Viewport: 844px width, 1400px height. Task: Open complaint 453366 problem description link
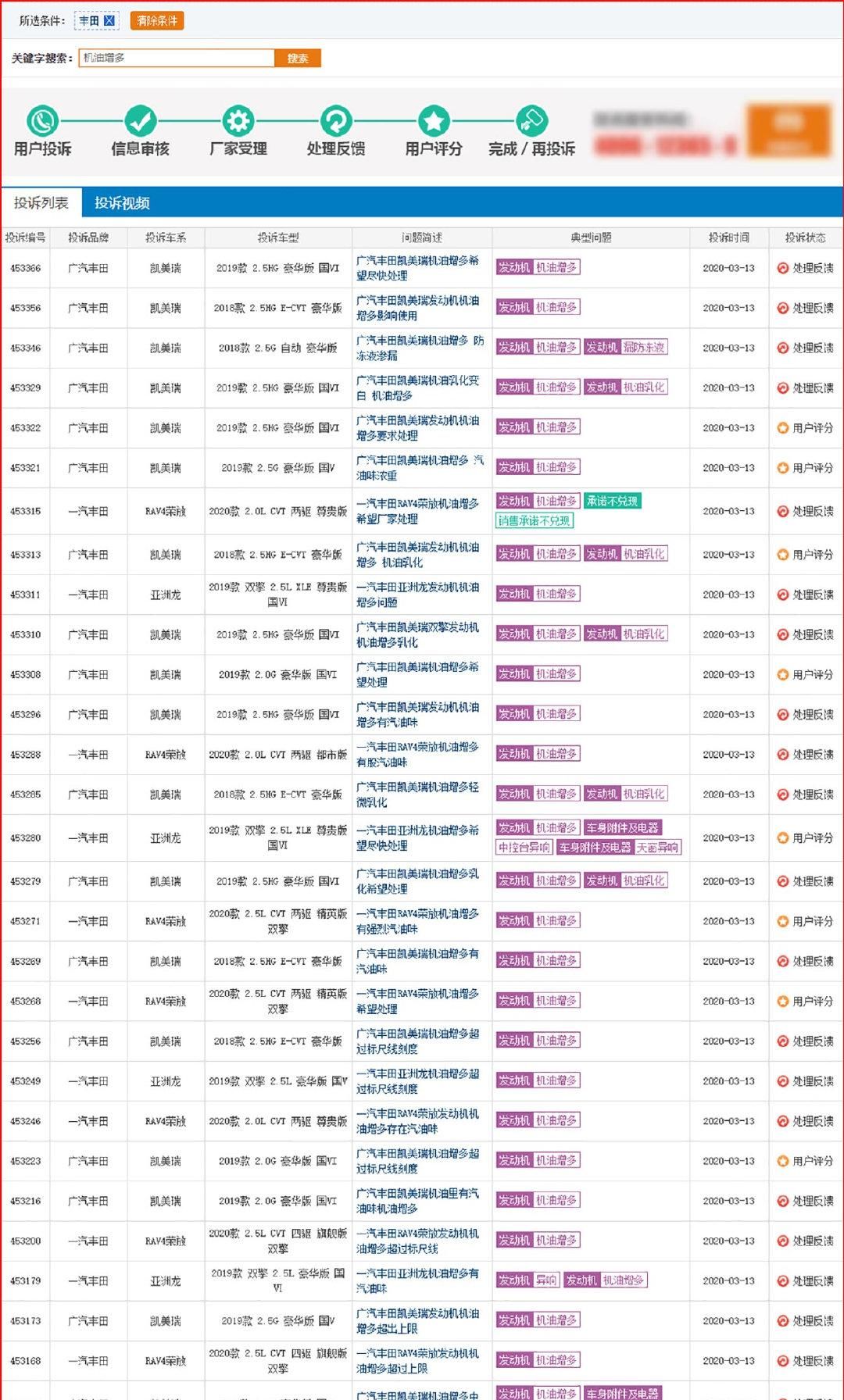(418, 268)
